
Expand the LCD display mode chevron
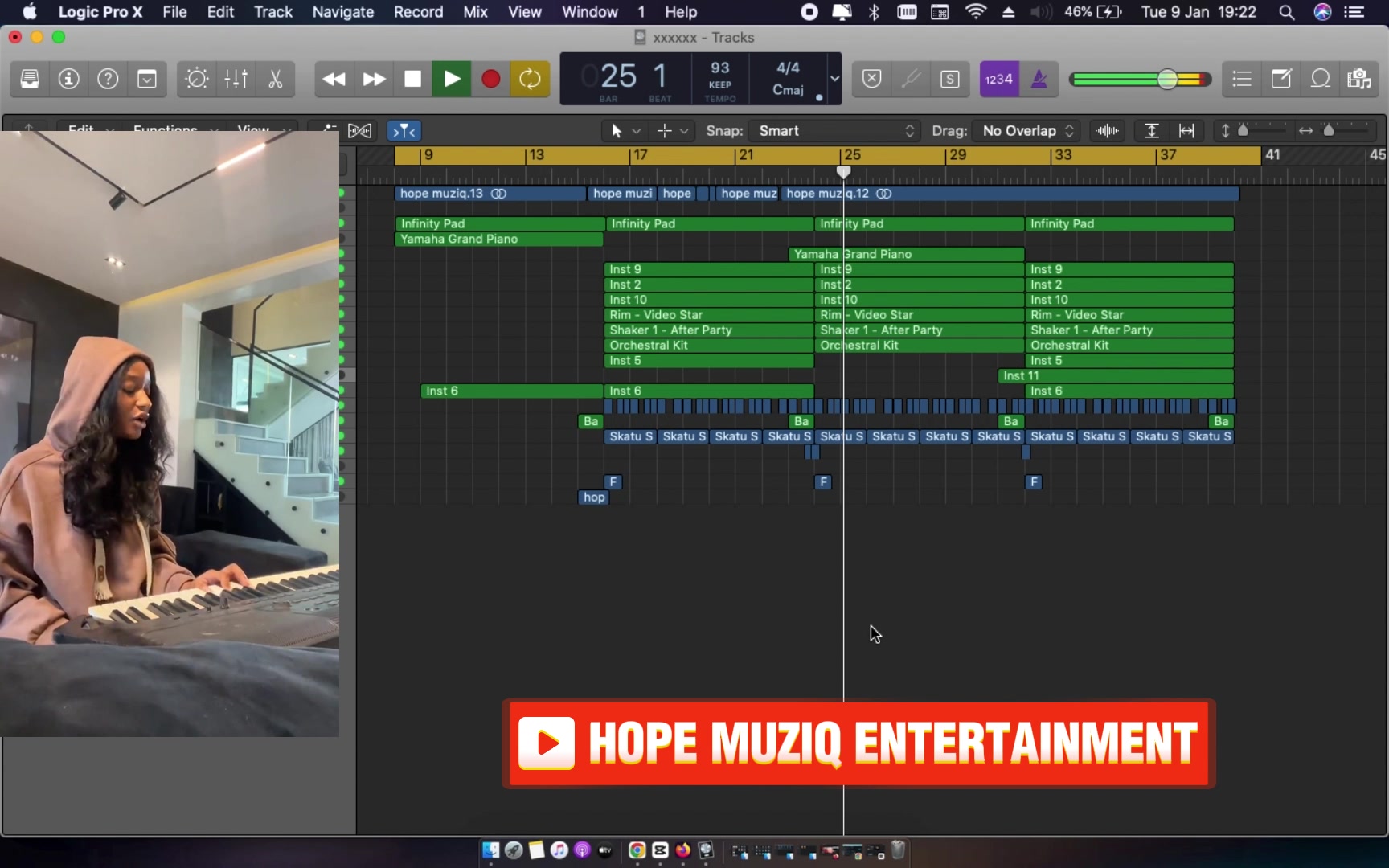[834, 79]
